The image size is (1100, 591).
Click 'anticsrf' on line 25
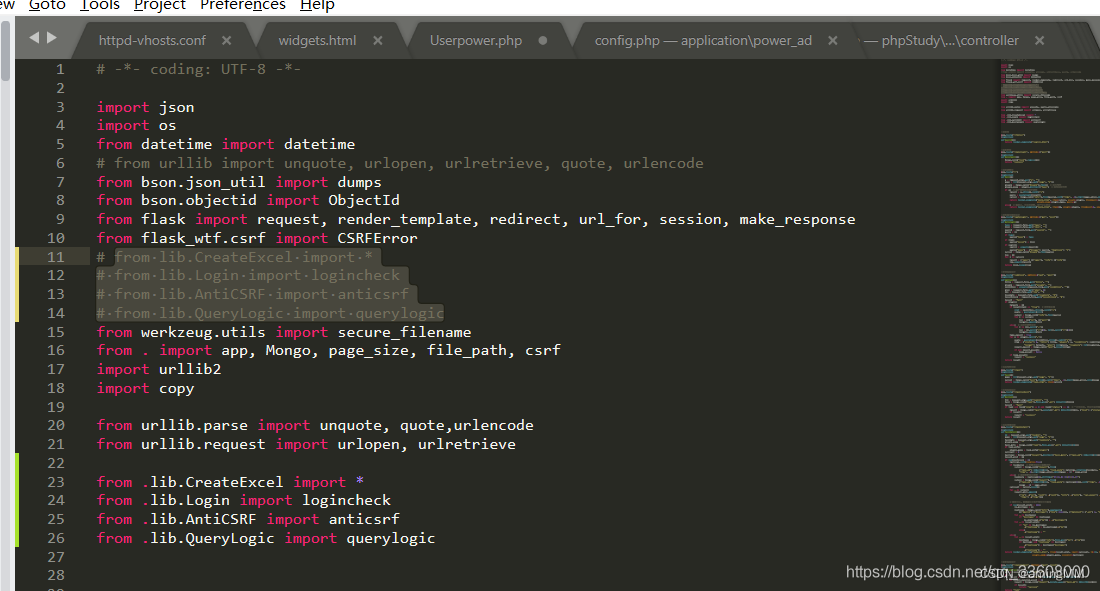(x=363, y=520)
